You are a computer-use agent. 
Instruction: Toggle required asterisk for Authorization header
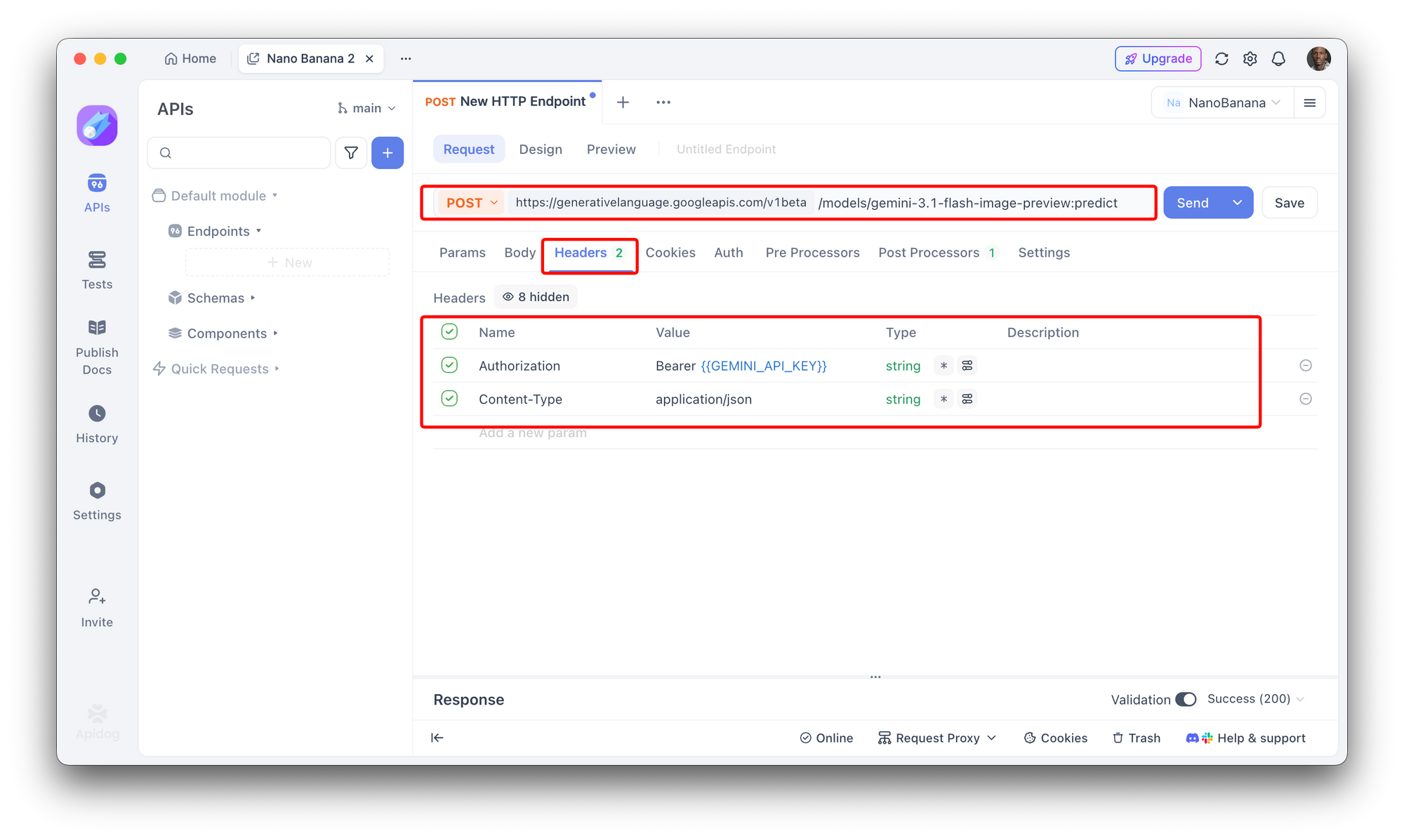click(943, 366)
